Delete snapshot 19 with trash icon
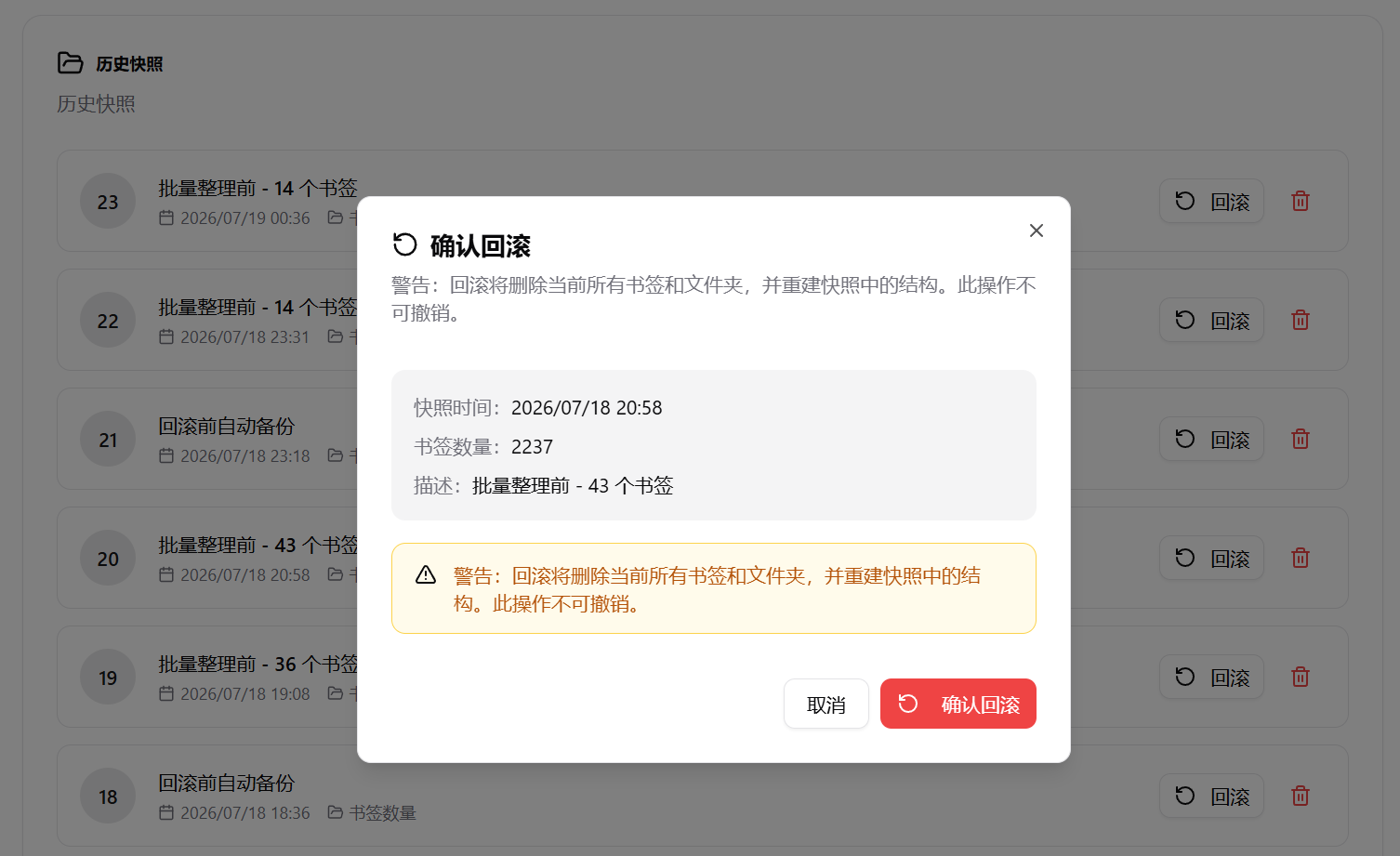The image size is (1400, 856). [x=1301, y=677]
